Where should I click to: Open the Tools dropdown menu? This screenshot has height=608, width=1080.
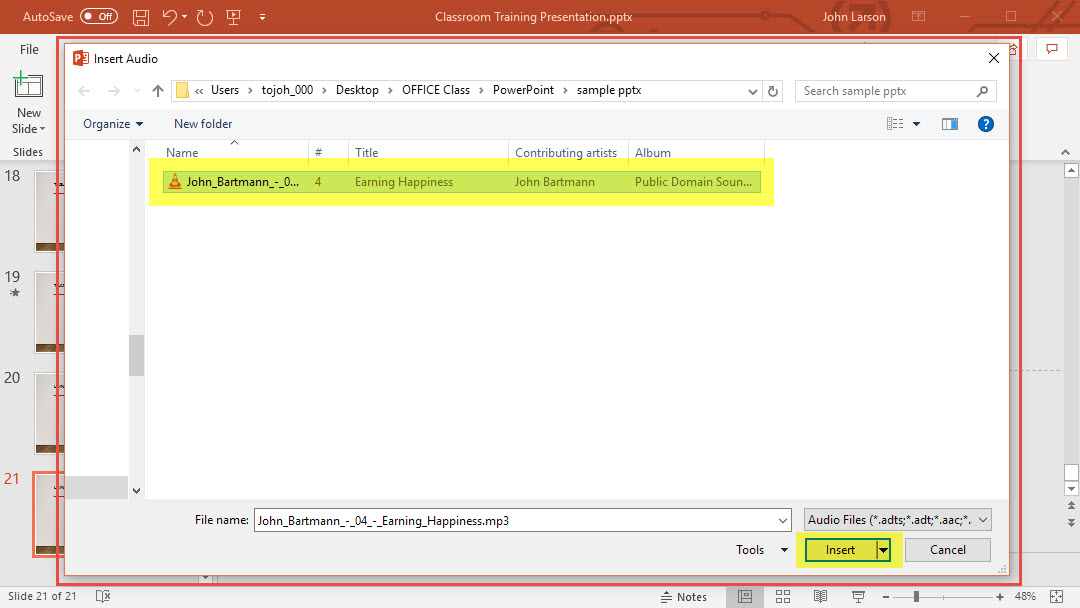pyautogui.click(x=761, y=550)
